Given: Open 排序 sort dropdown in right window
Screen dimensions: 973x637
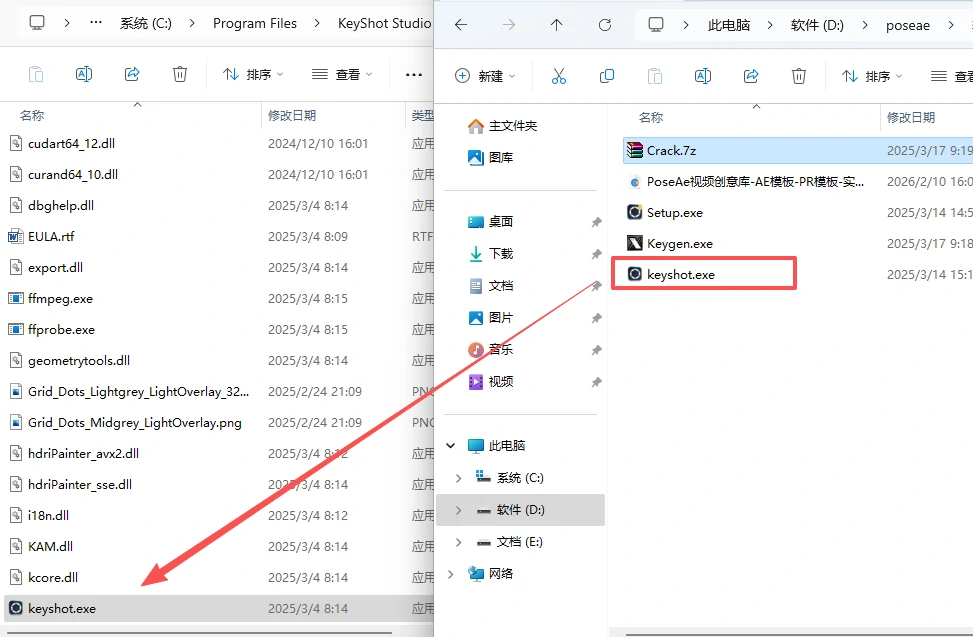Looking at the screenshot, I should pyautogui.click(x=872, y=76).
